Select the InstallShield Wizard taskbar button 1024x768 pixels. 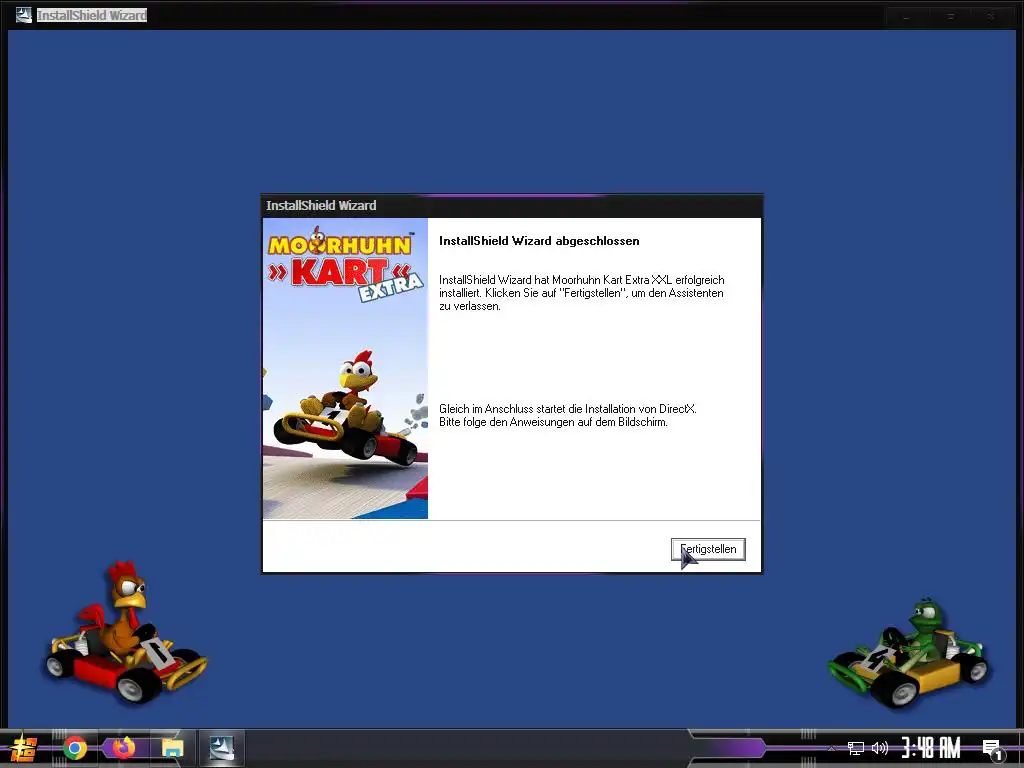[x=221, y=748]
